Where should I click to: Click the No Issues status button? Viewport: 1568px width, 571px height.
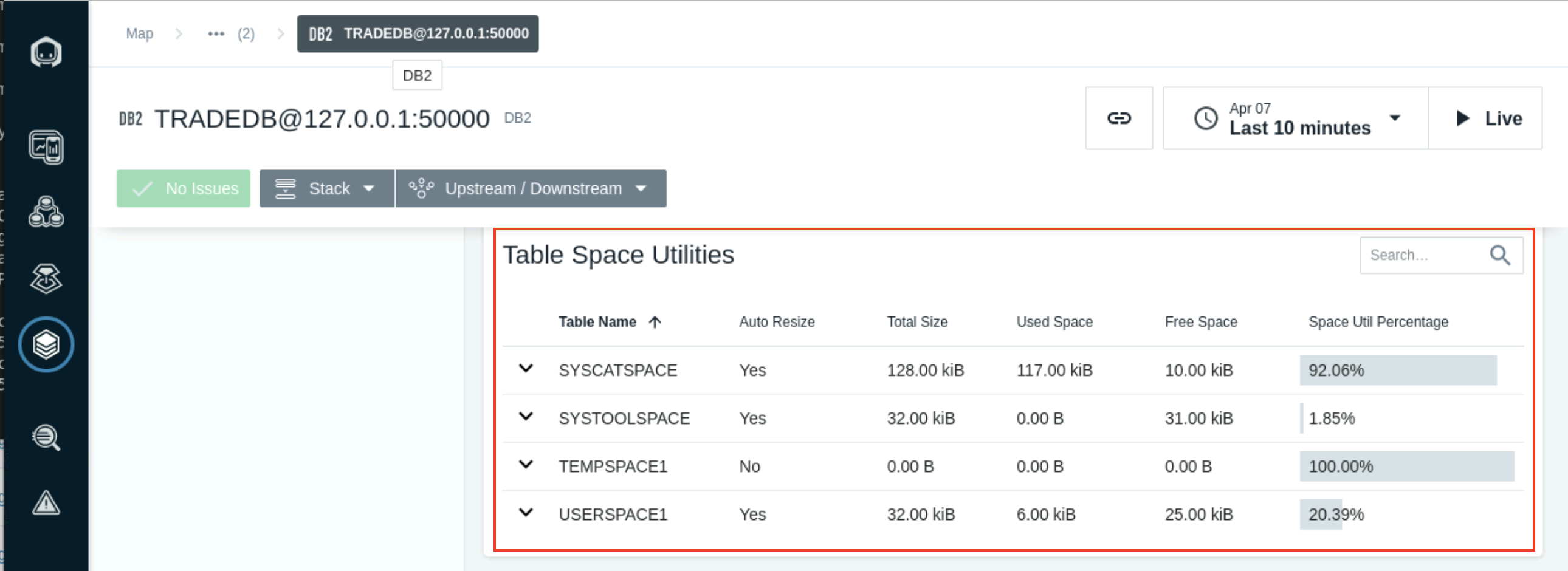(183, 188)
